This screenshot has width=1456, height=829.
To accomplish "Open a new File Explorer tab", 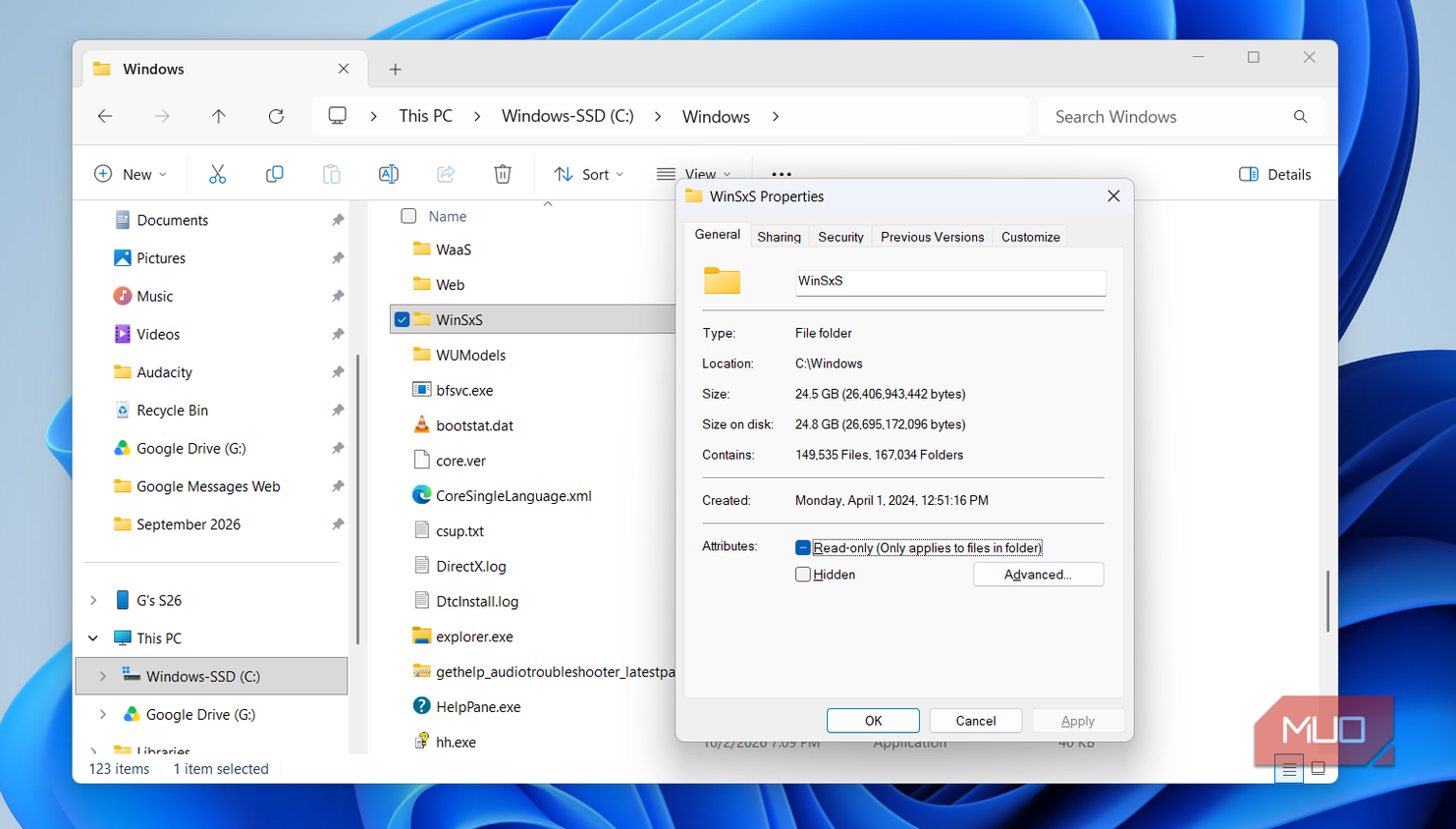I will [x=395, y=69].
